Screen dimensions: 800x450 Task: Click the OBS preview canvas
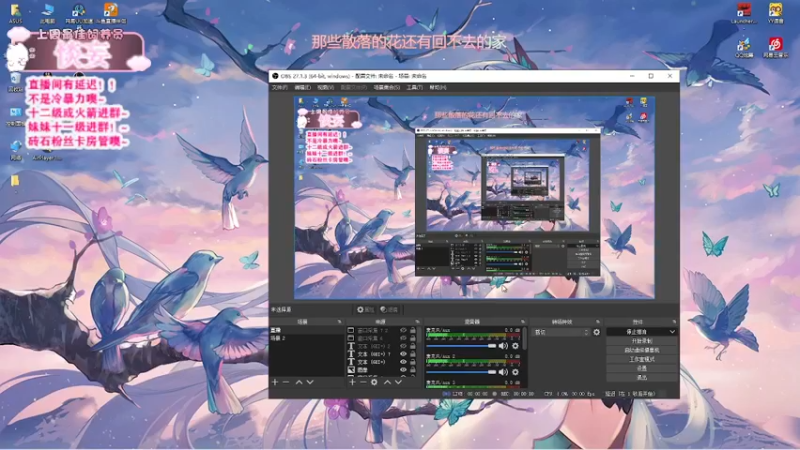[x=474, y=197]
